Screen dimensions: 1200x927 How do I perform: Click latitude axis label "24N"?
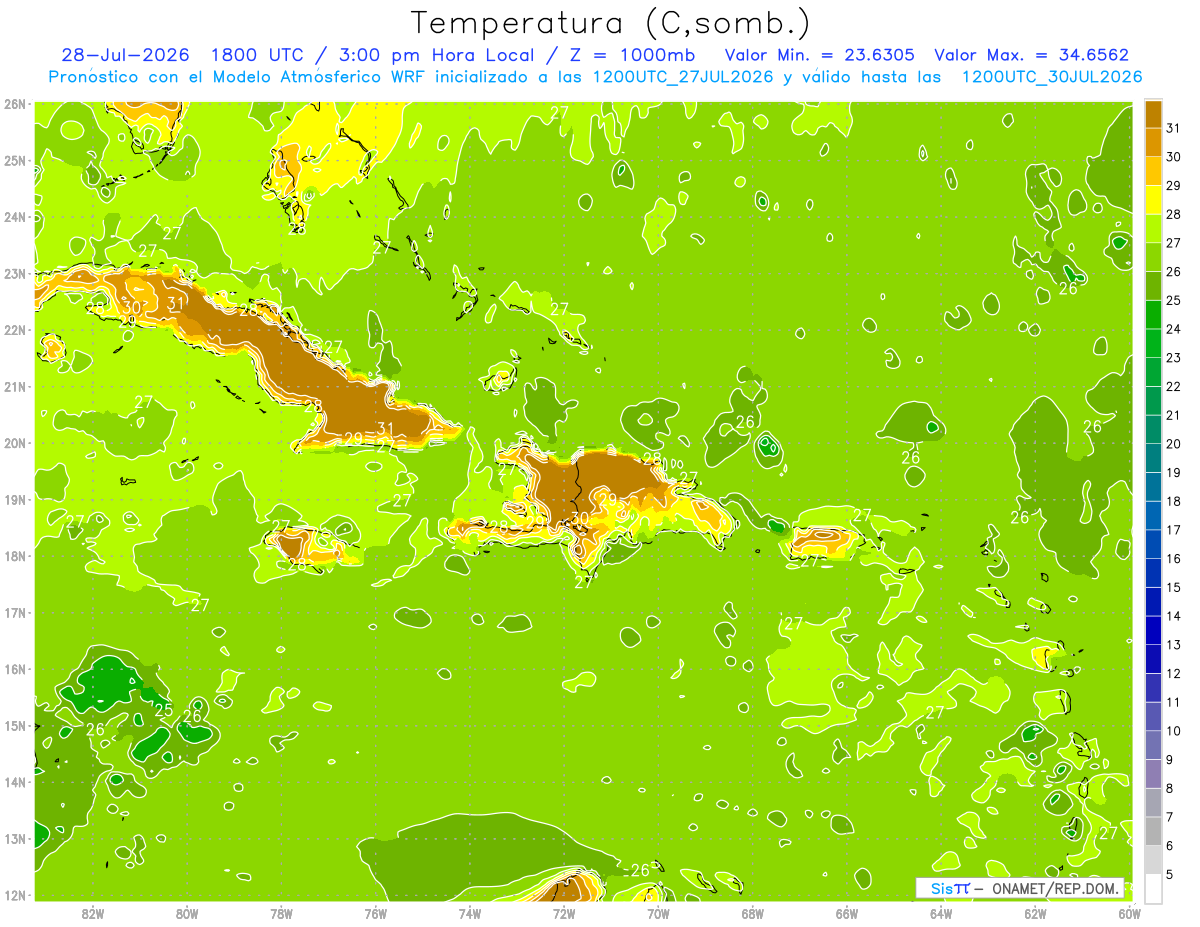15,217
